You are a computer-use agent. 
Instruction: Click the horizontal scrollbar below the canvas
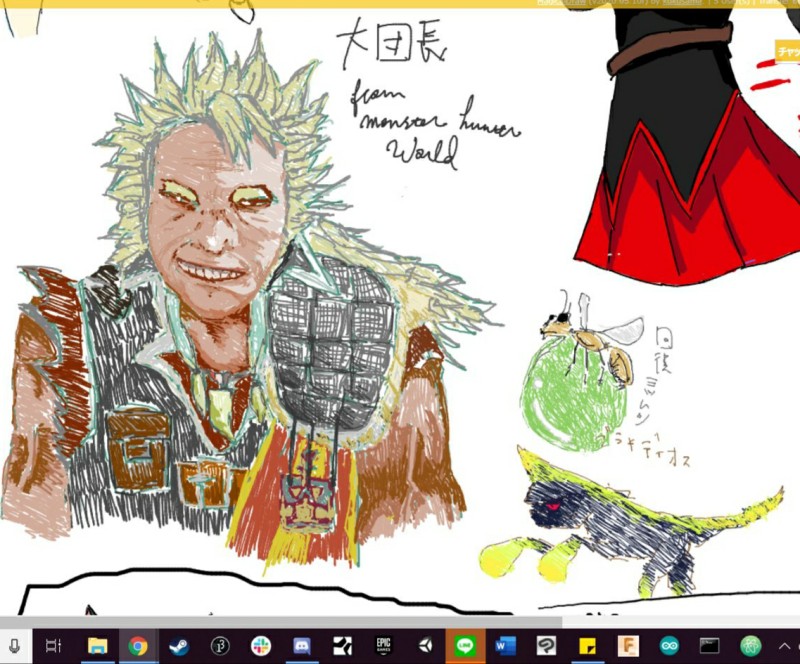tap(281, 622)
